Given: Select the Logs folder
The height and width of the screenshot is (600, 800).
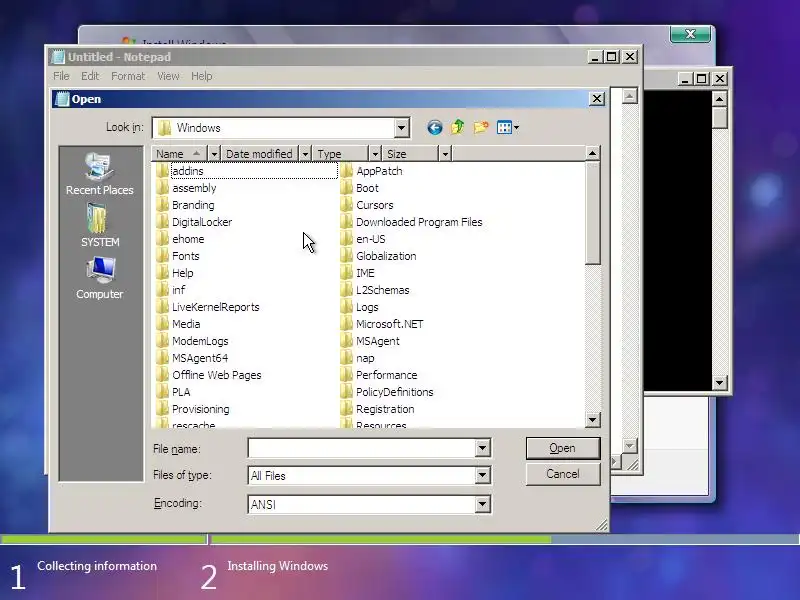Looking at the screenshot, I should (360, 307).
